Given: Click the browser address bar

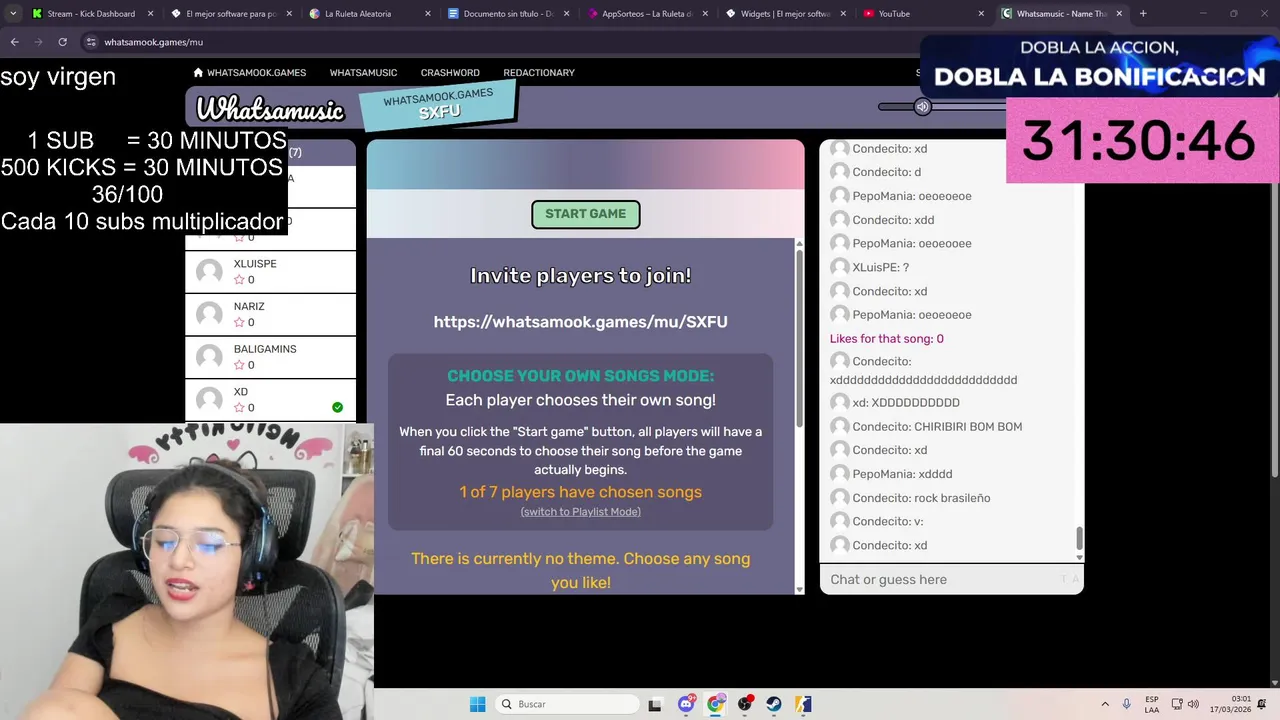Looking at the screenshot, I should click(x=500, y=42).
